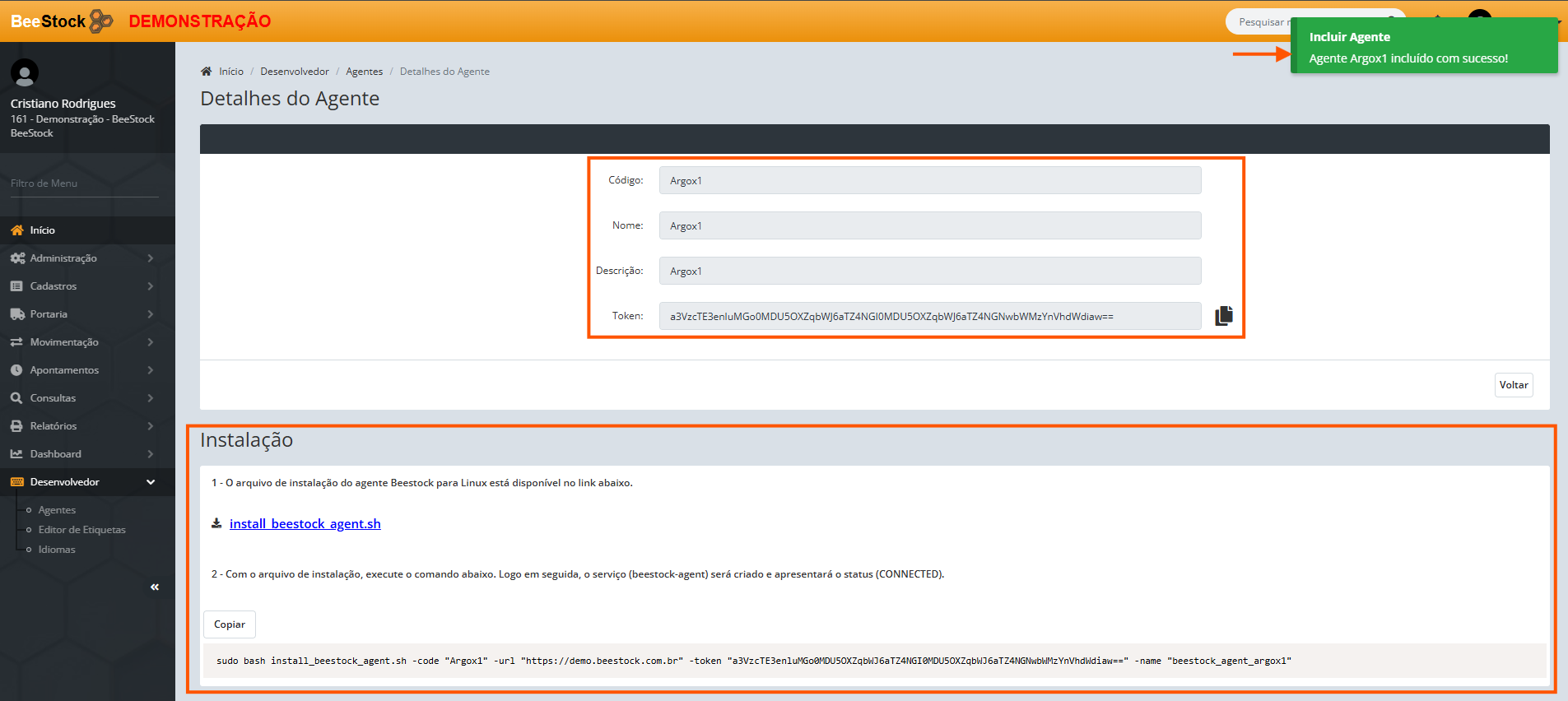Open Agentes submenu item
This screenshot has width=1568, height=701.
pyautogui.click(x=57, y=510)
